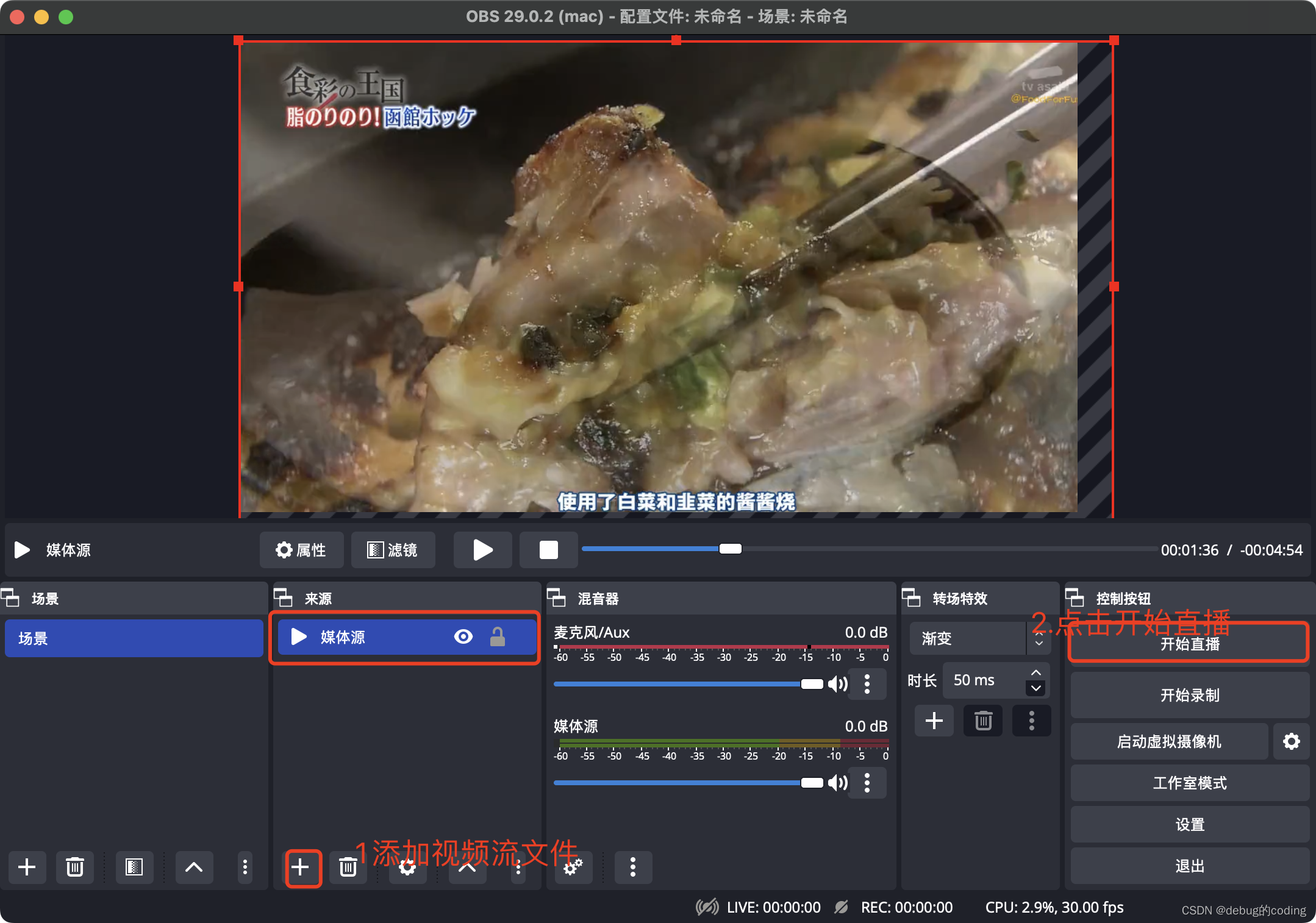Click the remove scene trash icon
The height and width of the screenshot is (923, 1316).
click(74, 867)
